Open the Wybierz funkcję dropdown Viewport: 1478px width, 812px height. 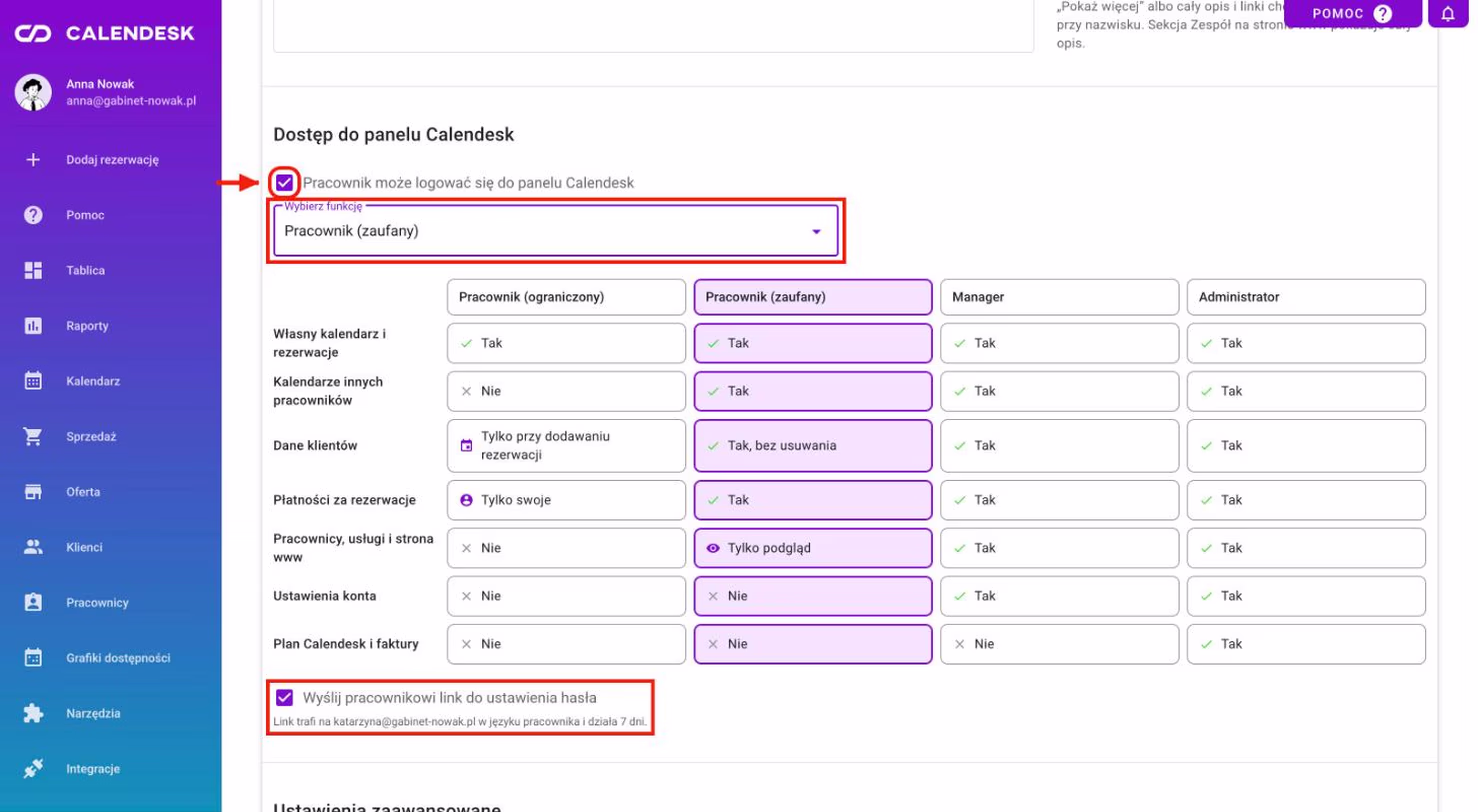point(556,231)
